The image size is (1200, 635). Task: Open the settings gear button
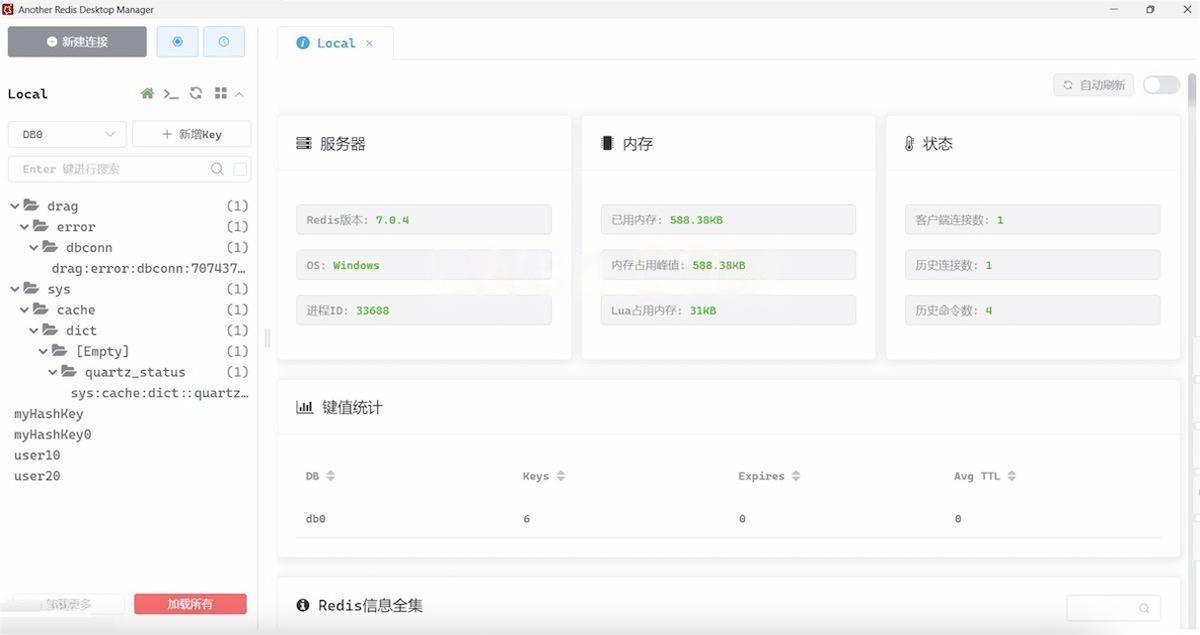coord(177,42)
